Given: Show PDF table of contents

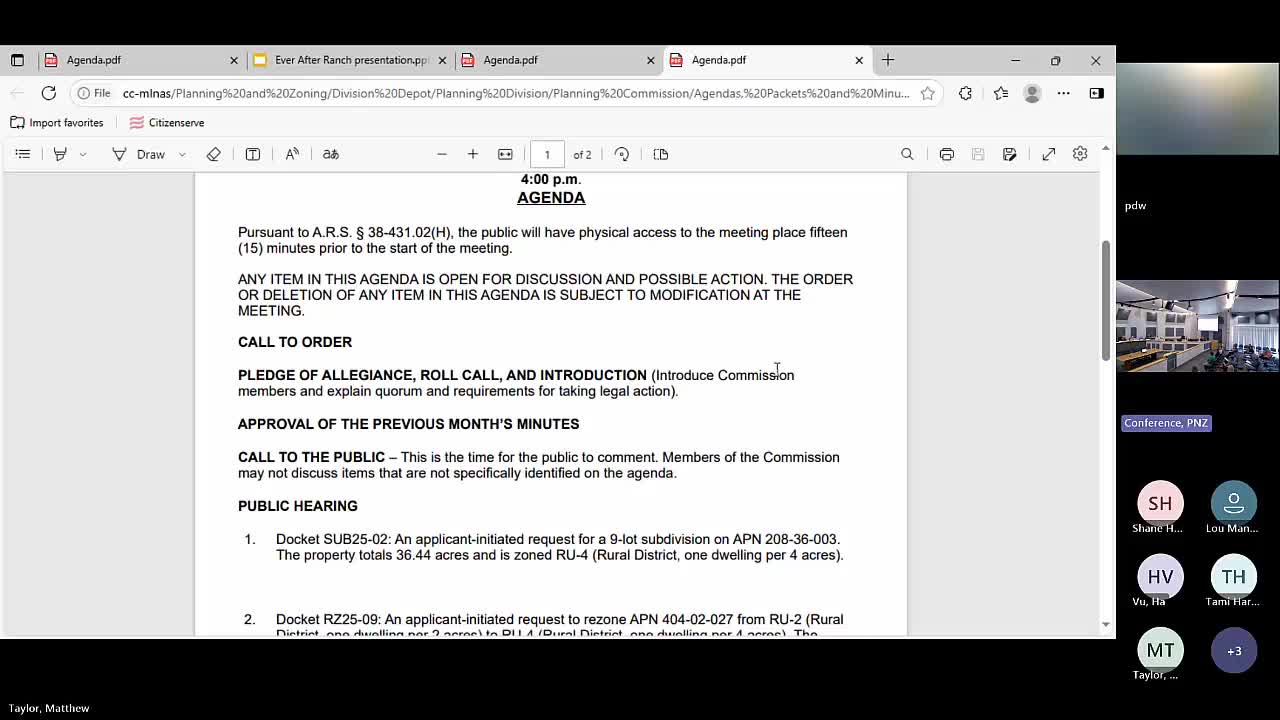Looking at the screenshot, I should 23,154.
